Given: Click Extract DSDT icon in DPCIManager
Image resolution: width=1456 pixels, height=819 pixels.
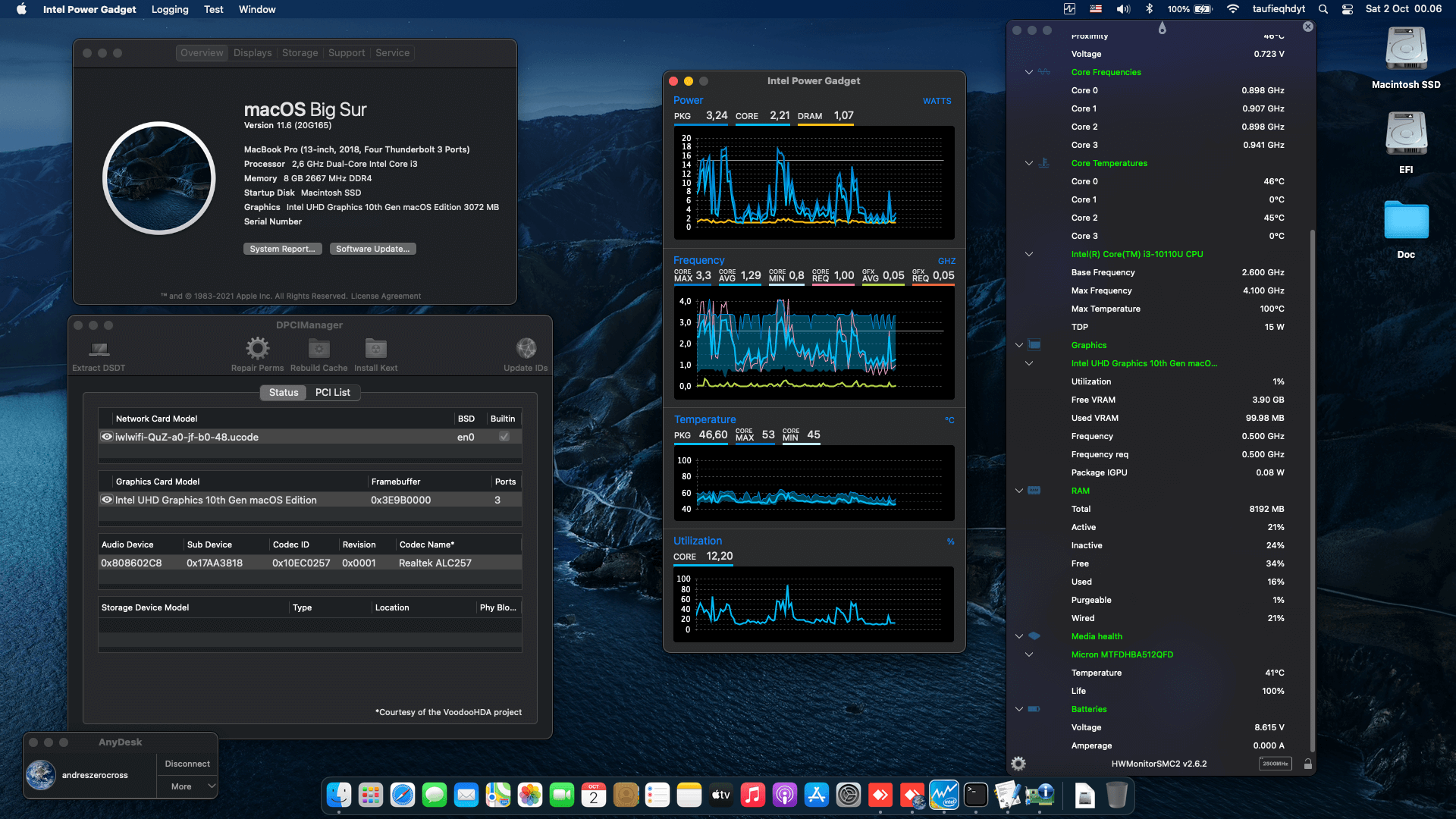Looking at the screenshot, I should tap(99, 349).
